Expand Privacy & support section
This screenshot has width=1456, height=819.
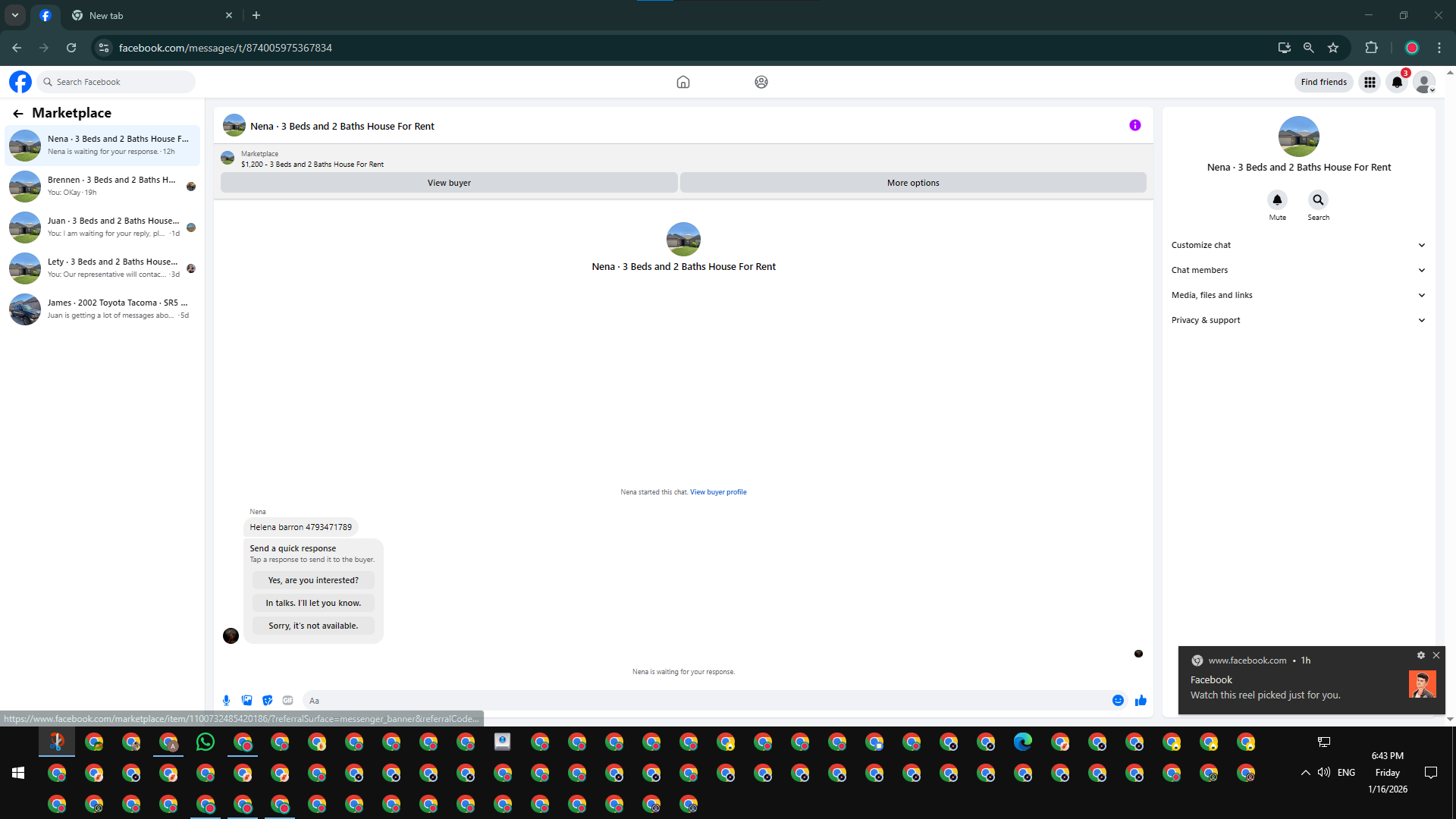point(1298,320)
